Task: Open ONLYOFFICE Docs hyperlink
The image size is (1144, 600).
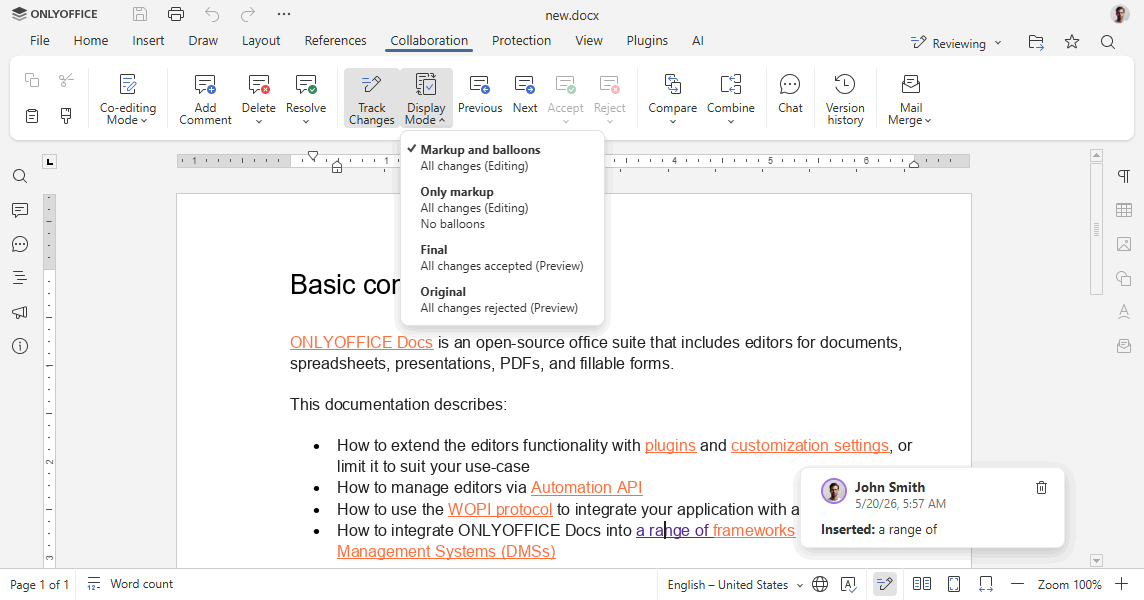Action: [x=361, y=342]
